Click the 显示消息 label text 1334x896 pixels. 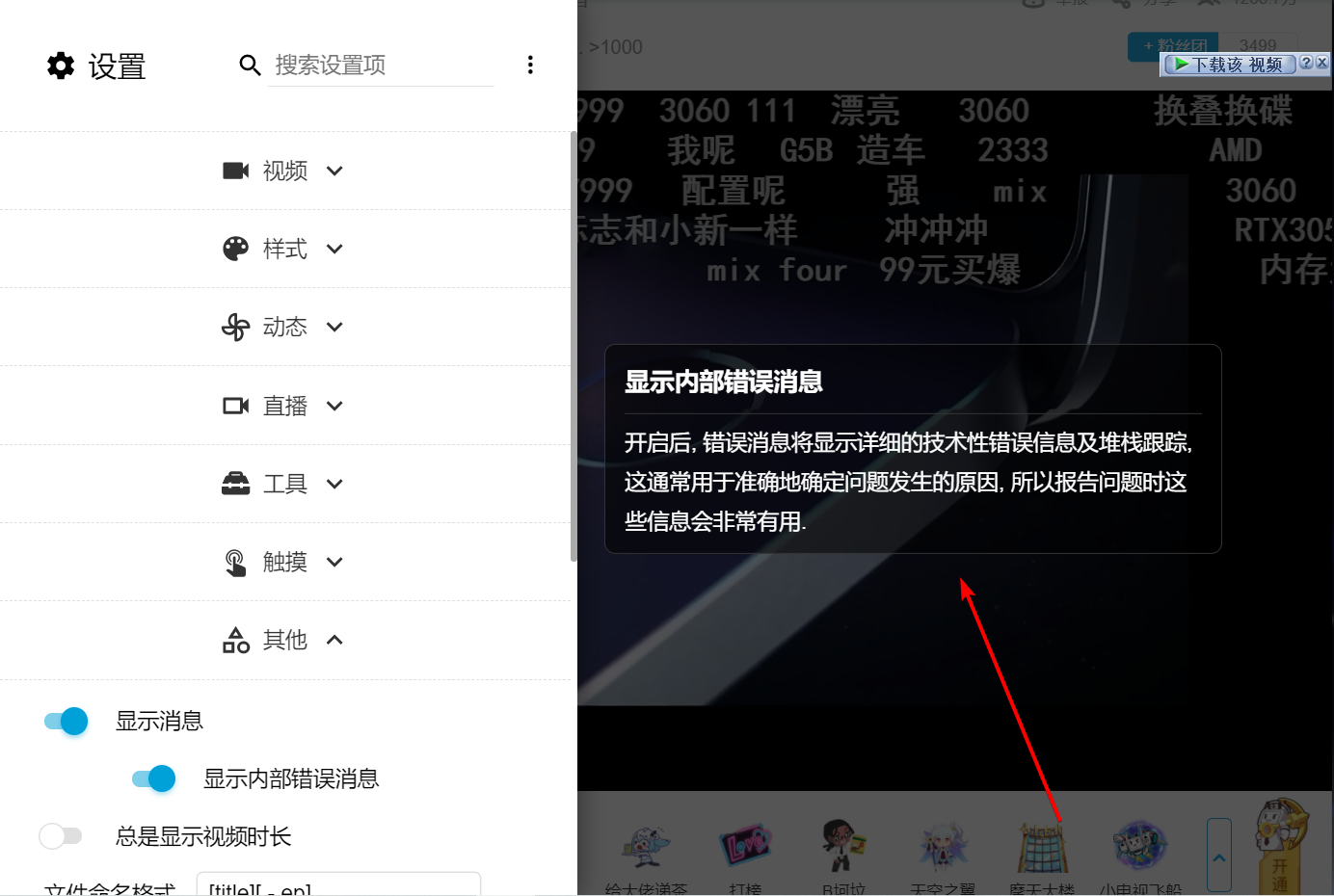(x=159, y=721)
